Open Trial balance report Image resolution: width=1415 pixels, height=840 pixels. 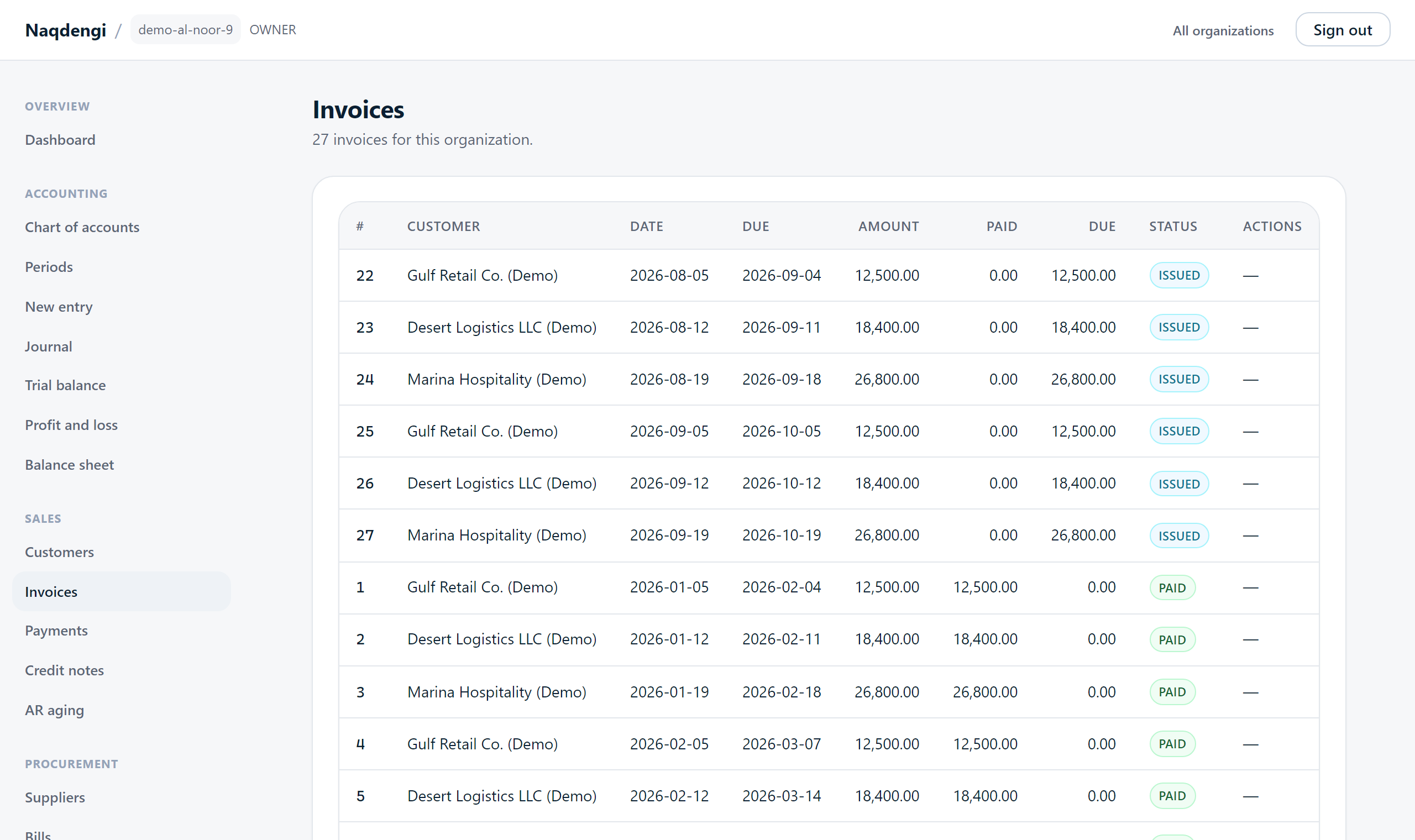65,385
